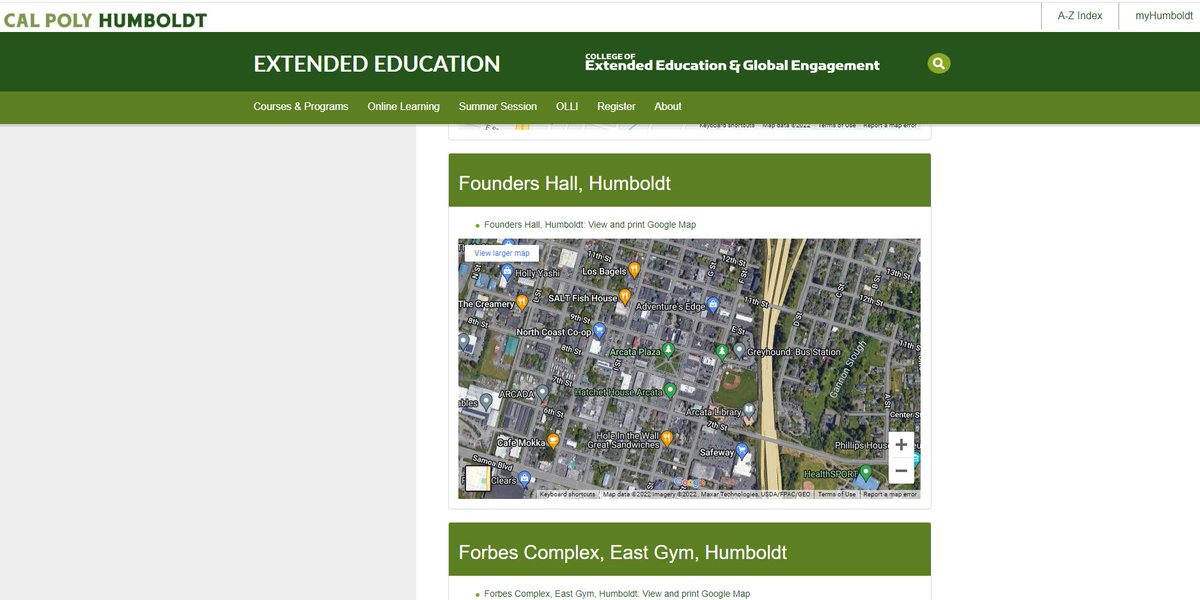Viewport: 1200px width, 600px height.
Task: Open Founders Hall View and print Google Map link
Action: coord(590,225)
